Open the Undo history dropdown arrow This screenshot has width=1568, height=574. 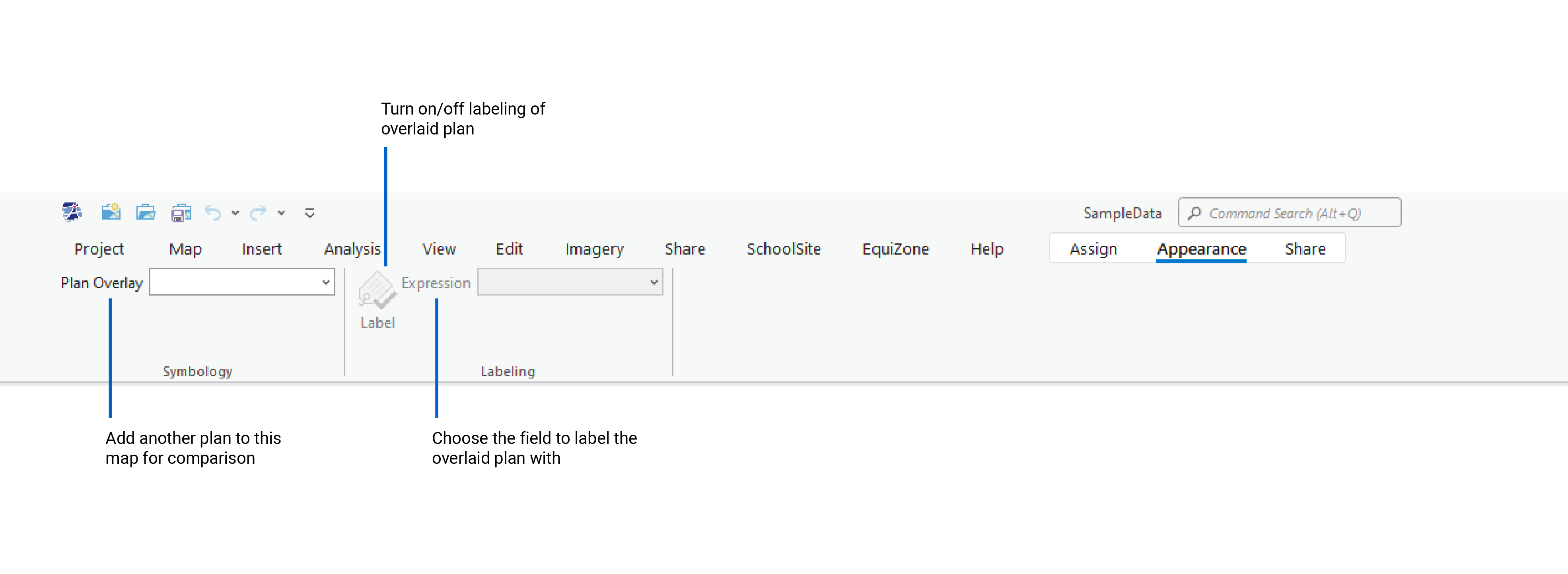pos(235,213)
